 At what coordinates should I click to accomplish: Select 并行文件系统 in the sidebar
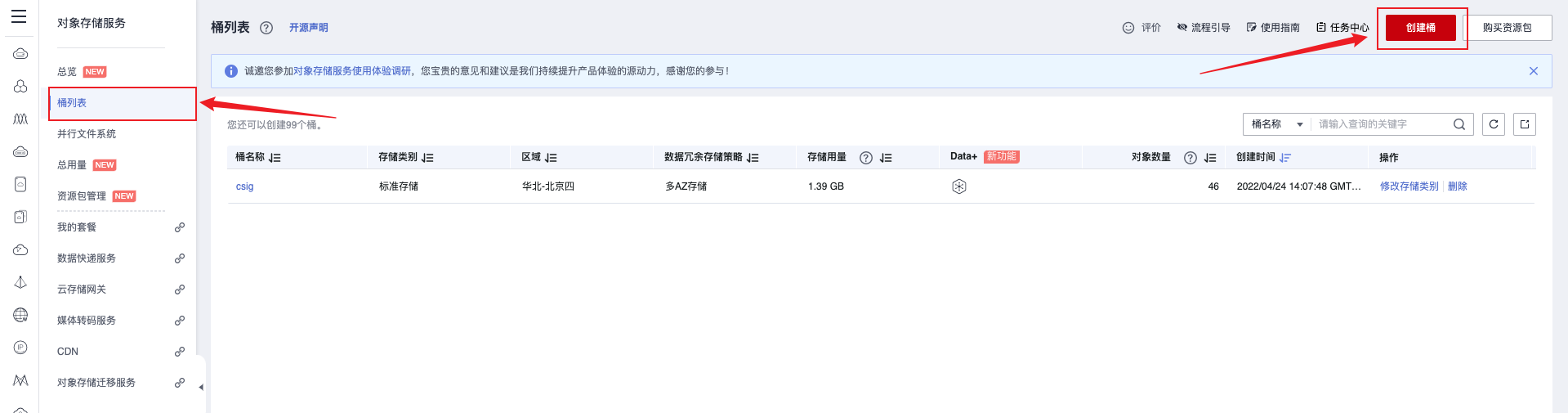(x=87, y=134)
